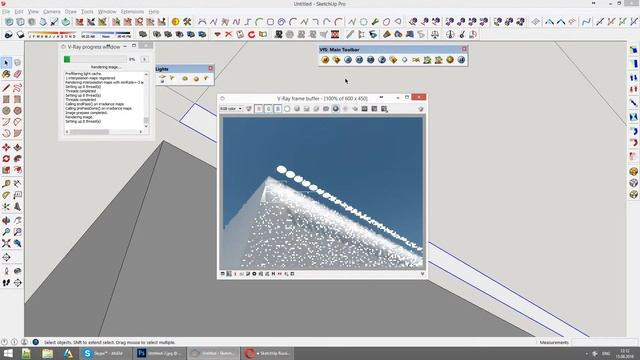
Task: Activate the Push/Pull tool
Action: (18, 147)
